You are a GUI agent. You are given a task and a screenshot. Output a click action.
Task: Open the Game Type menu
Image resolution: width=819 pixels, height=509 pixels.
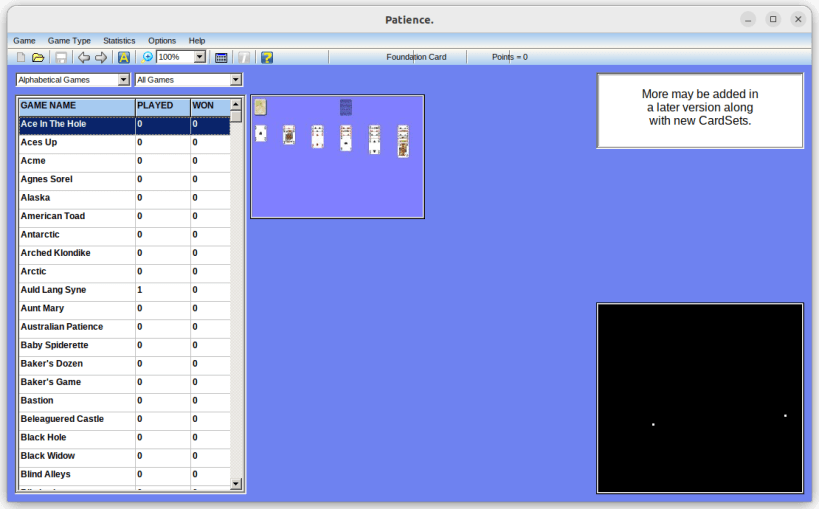pyautogui.click(x=69, y=41)
